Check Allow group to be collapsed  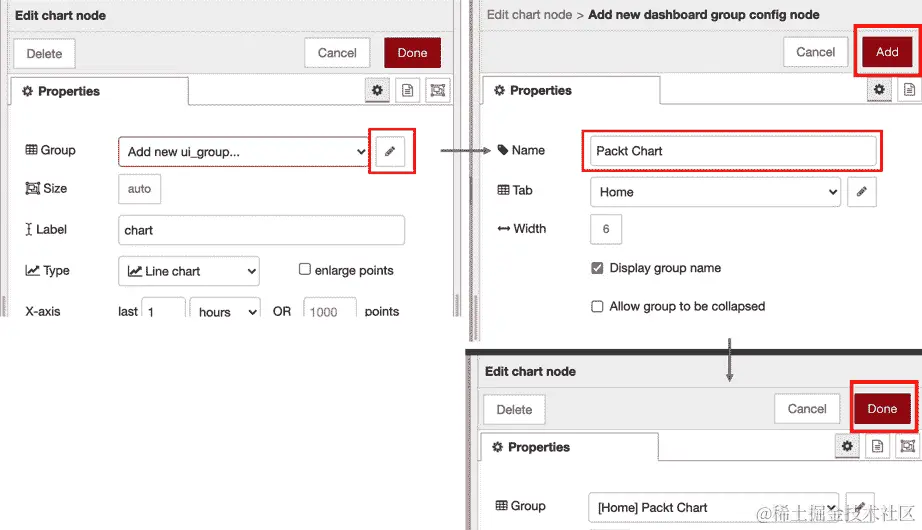[597, 306]
